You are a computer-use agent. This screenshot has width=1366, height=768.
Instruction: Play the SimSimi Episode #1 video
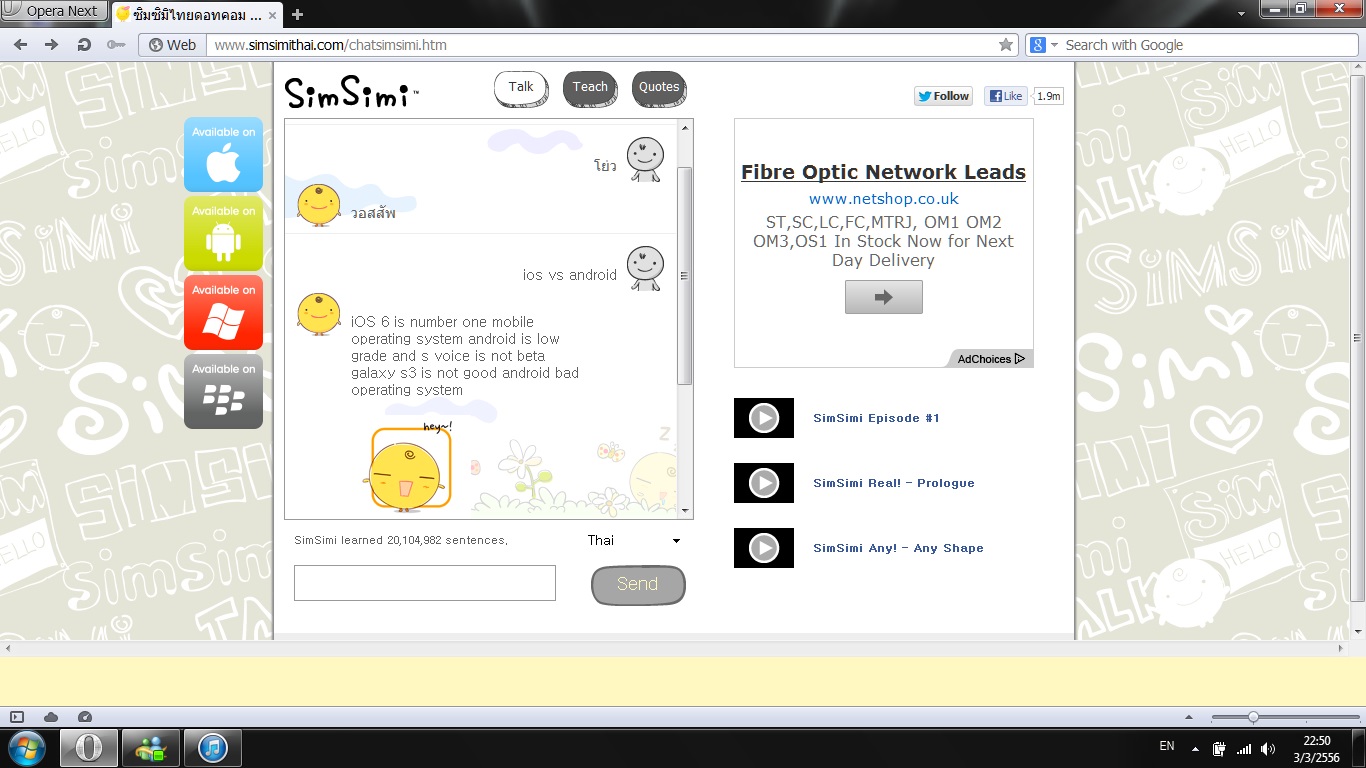click(x=764, y=418)
